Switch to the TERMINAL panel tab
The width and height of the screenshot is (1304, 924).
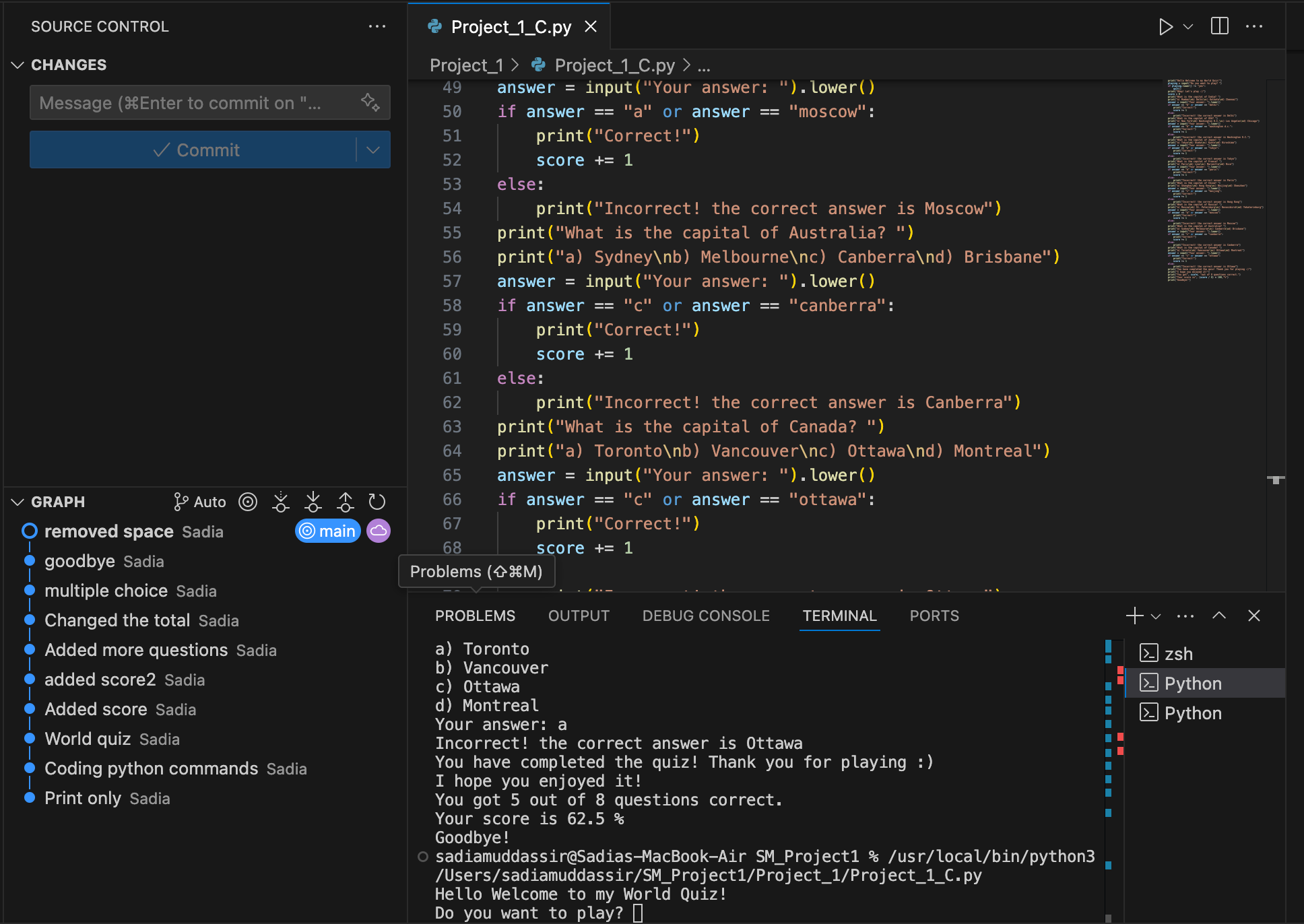coord(839,616)
